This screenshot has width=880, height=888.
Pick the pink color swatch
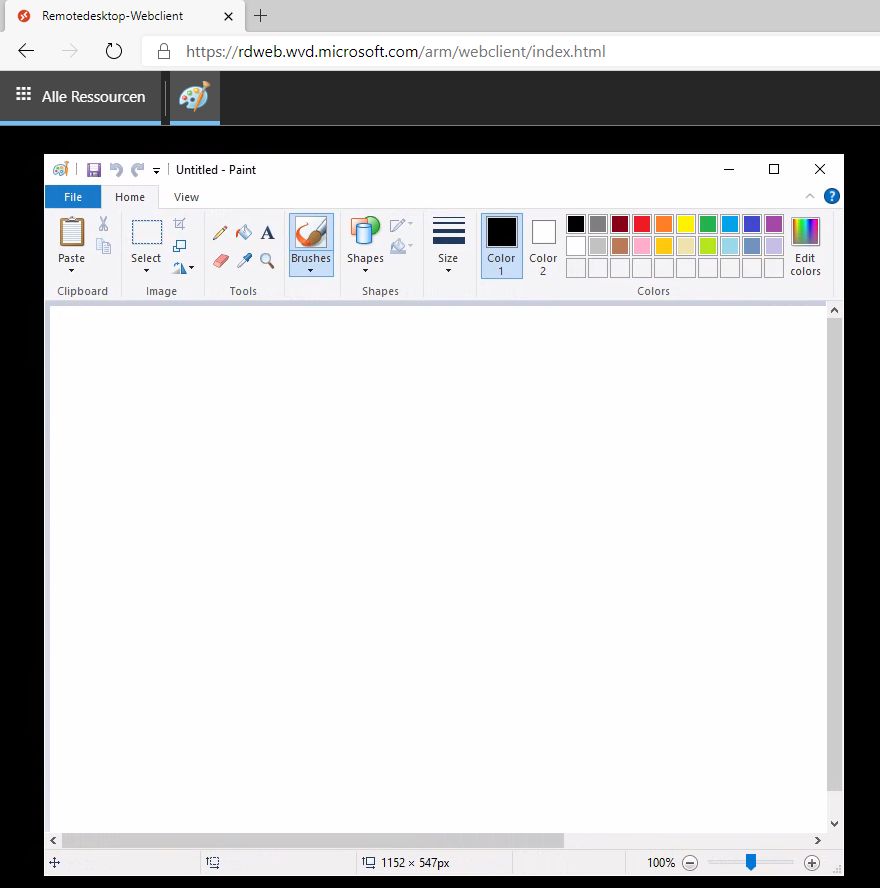pos(642,246)
